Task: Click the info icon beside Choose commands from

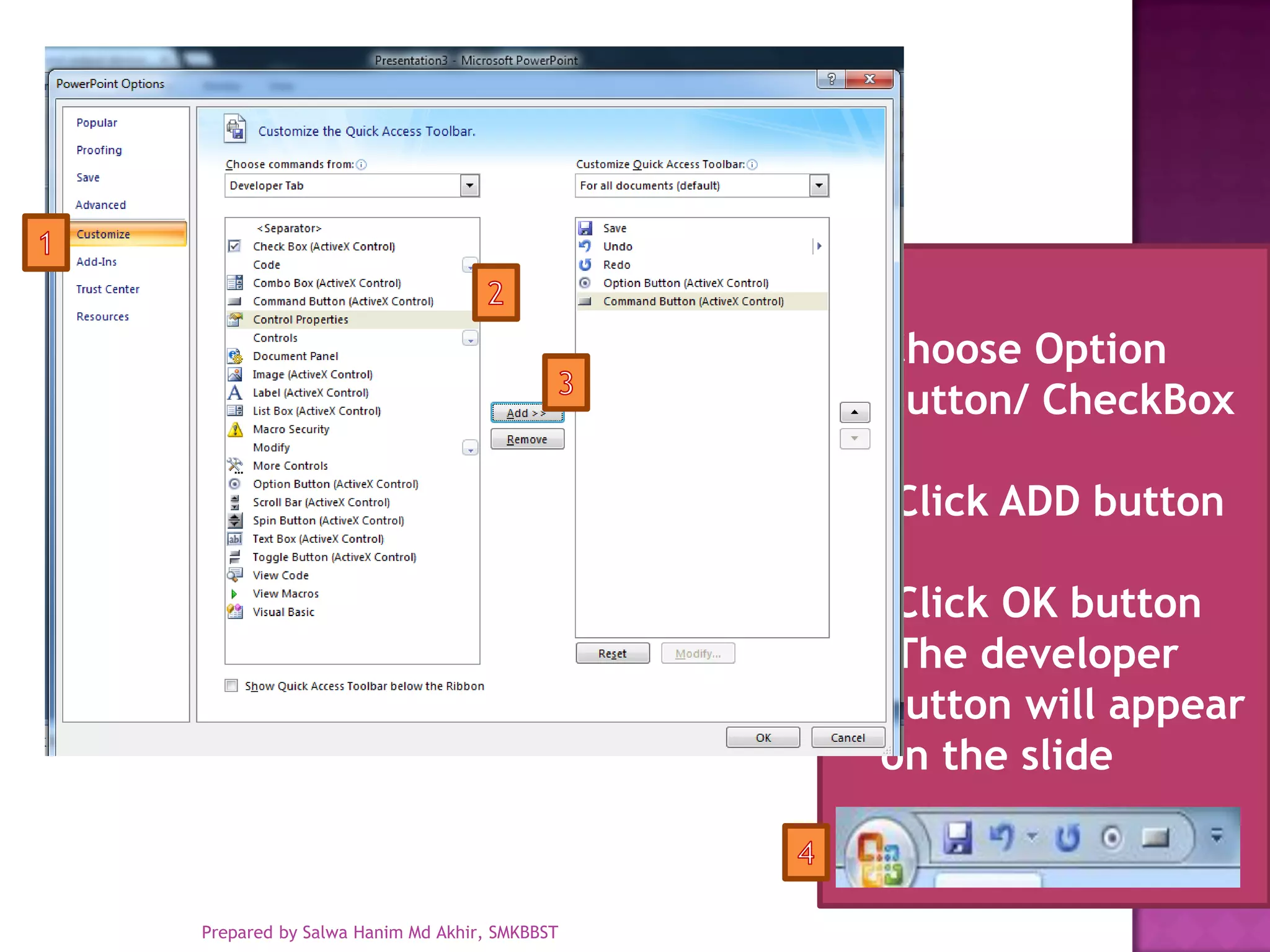Action: click(362, 164)
